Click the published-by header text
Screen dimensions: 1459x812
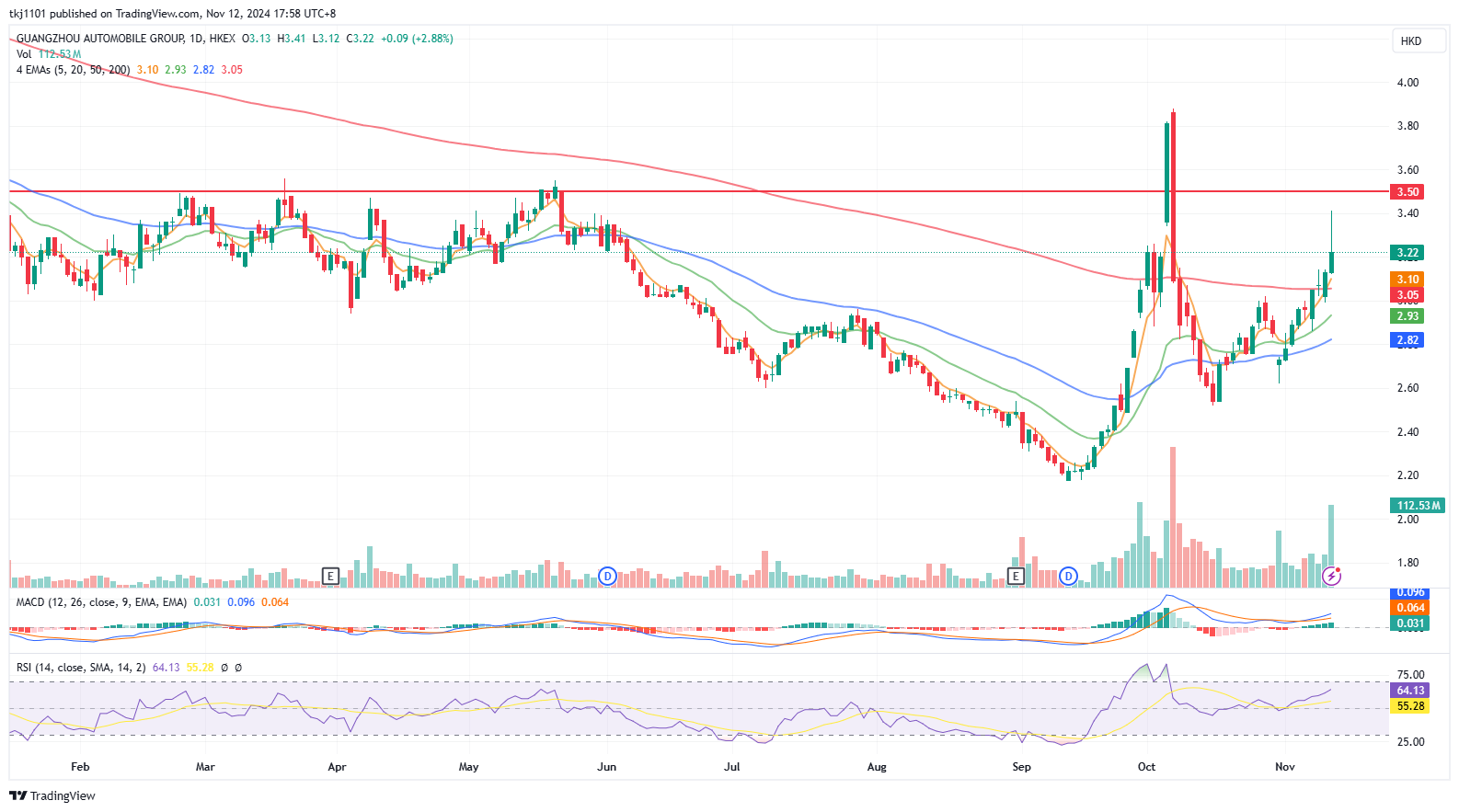tap(173, 14)
